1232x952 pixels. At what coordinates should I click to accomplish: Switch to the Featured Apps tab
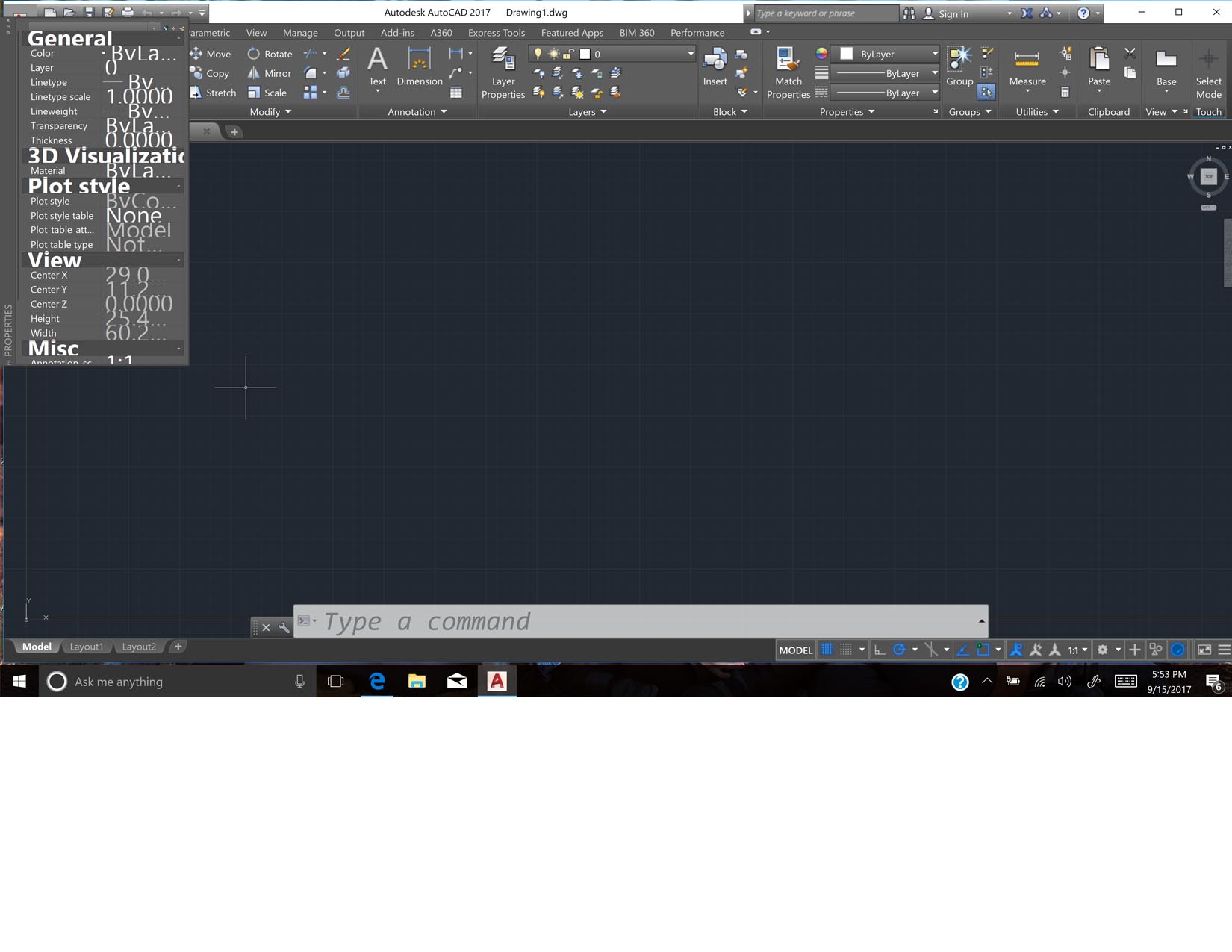pyautogui.click(x=572, y=33)
